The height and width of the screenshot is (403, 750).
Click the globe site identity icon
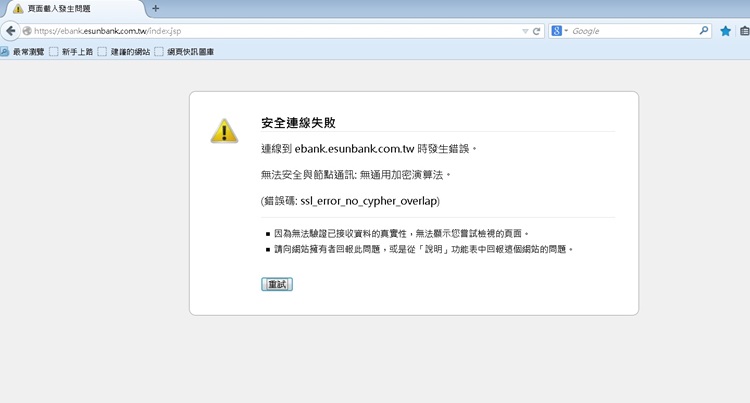tap(27, 31)
